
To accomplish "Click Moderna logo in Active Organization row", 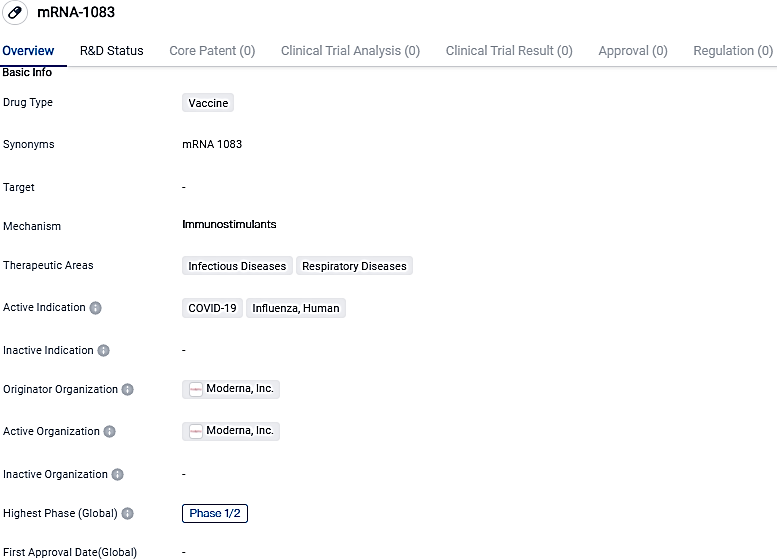I will pos(196,431).
